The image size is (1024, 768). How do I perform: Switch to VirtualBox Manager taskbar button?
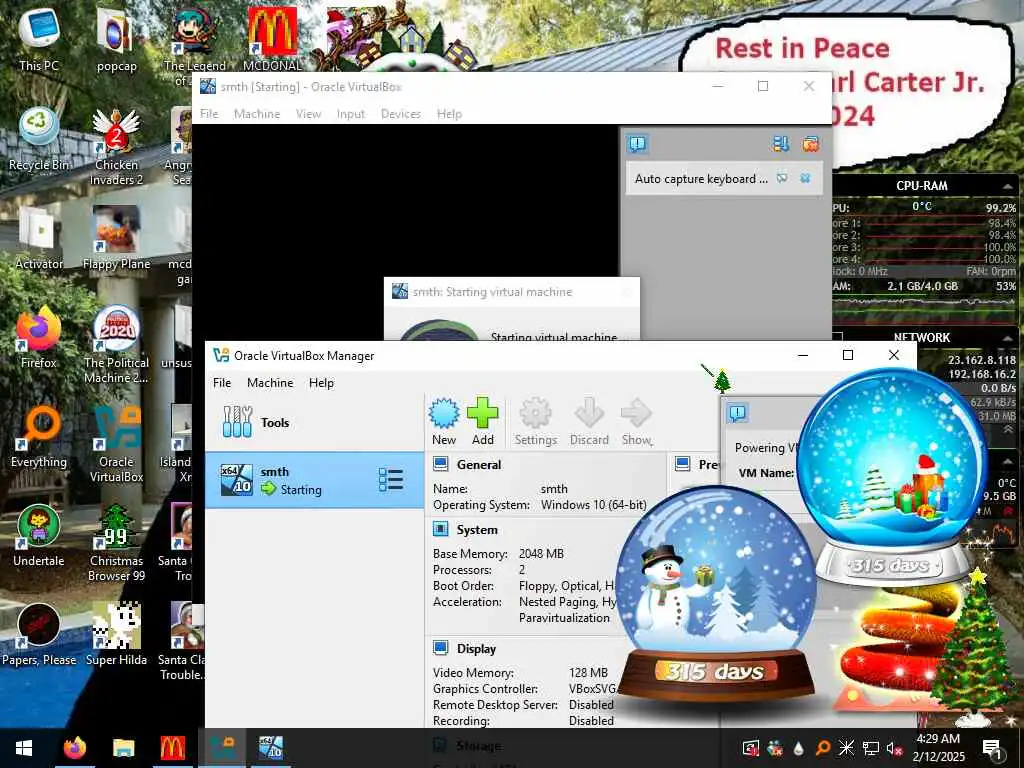point(222,748)
